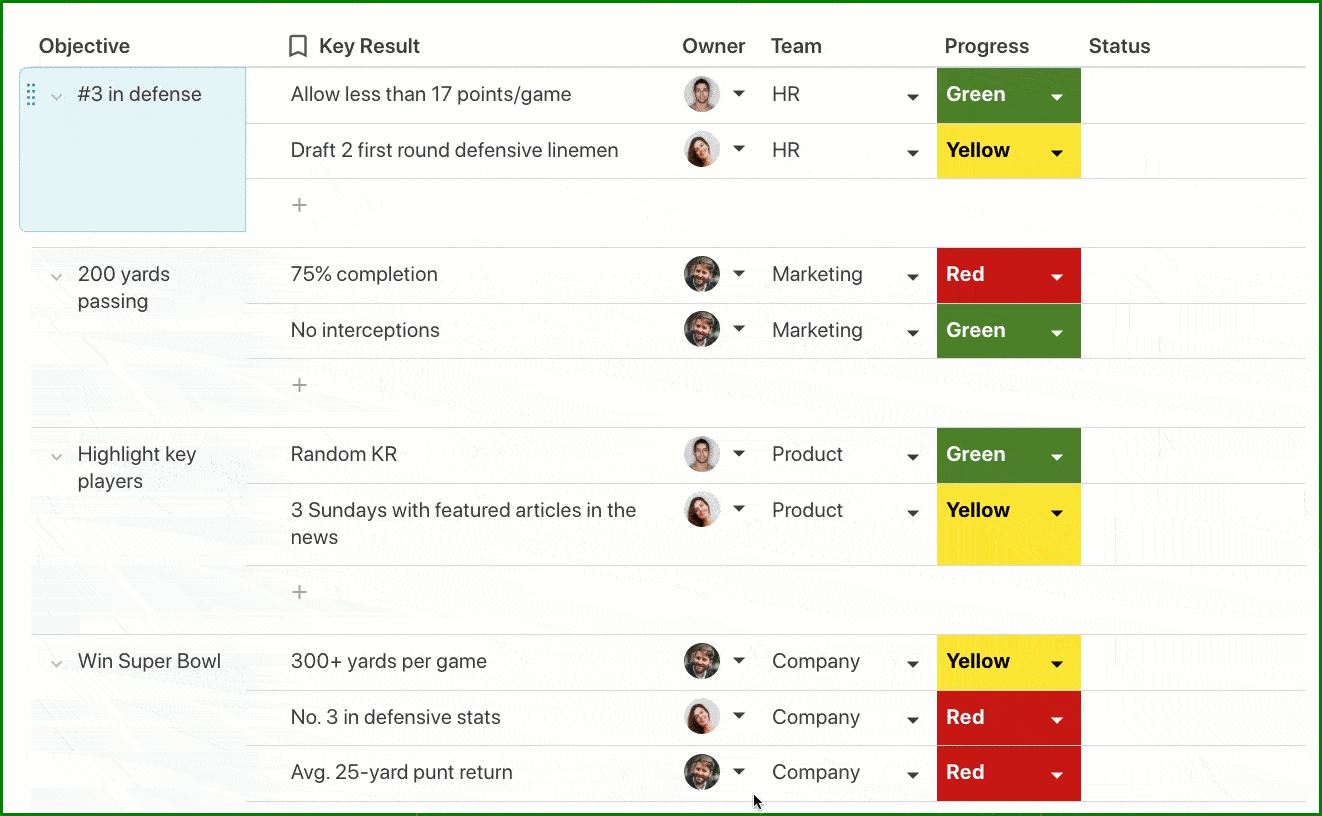Image resolution: width=1322 pixels, height=816 pixels.
Task: Add key result under 200 yards passing
Action: 299,385
